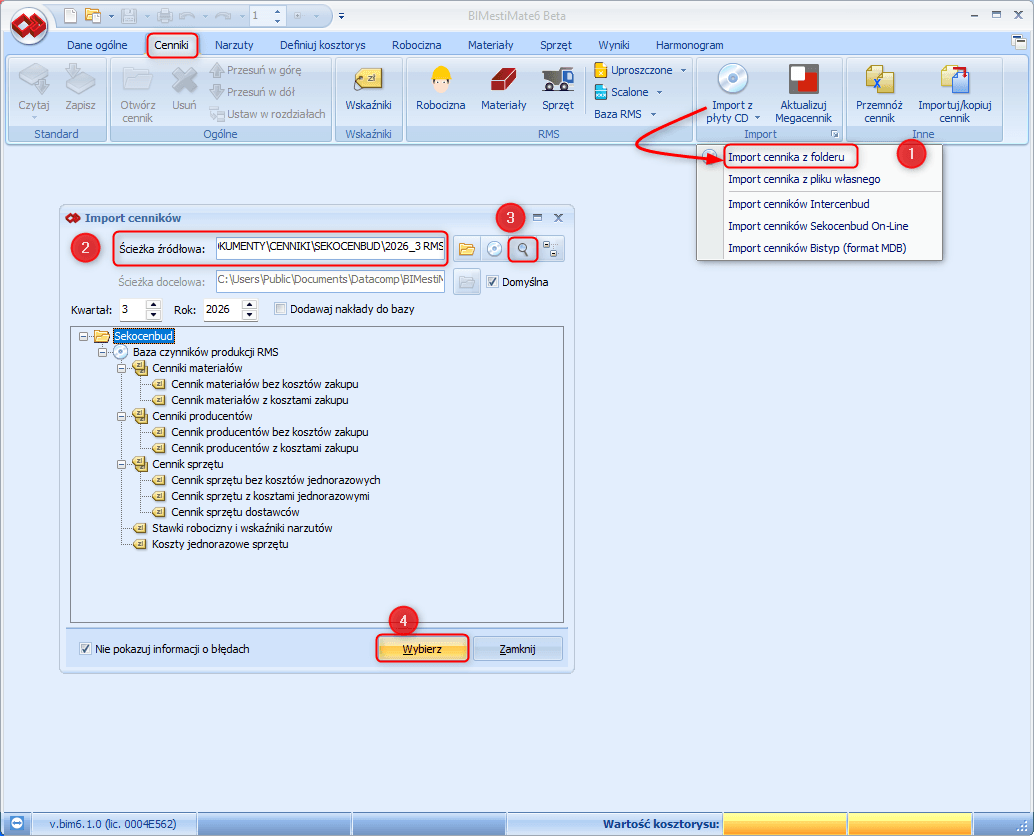Decrease the Rok value

(x=249, y=314)
